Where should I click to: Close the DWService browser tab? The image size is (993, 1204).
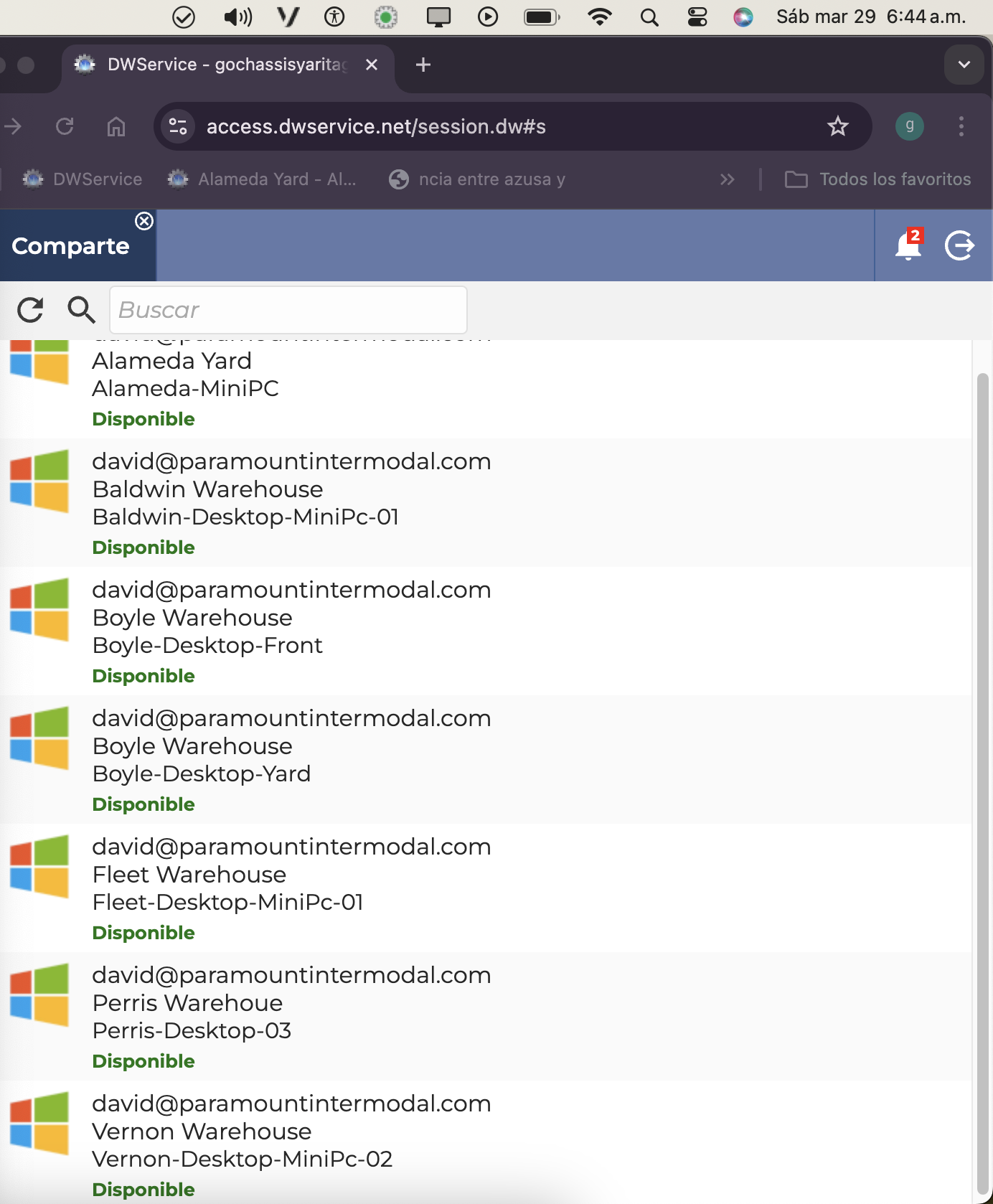(372, 65)
